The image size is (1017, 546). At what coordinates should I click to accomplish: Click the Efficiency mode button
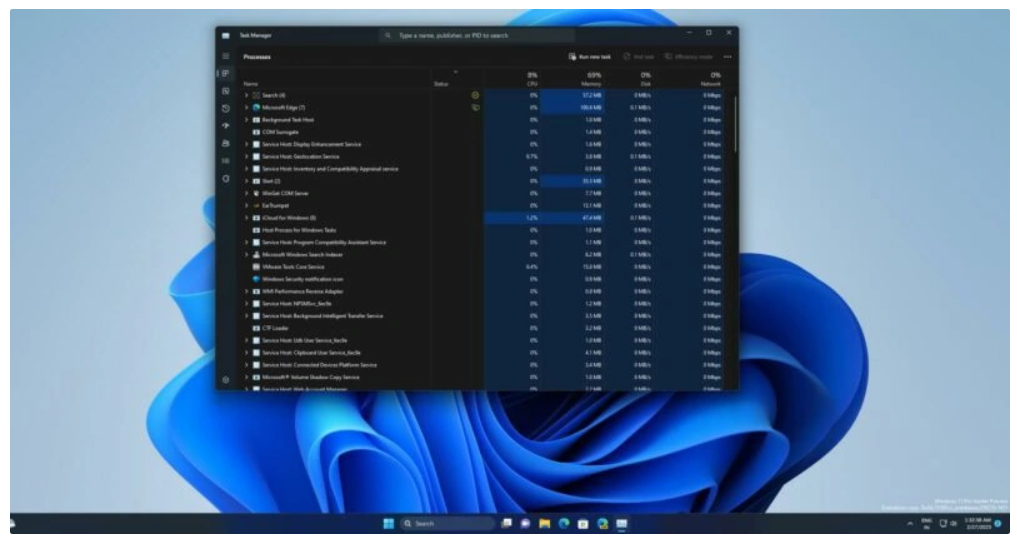(688, 57)
